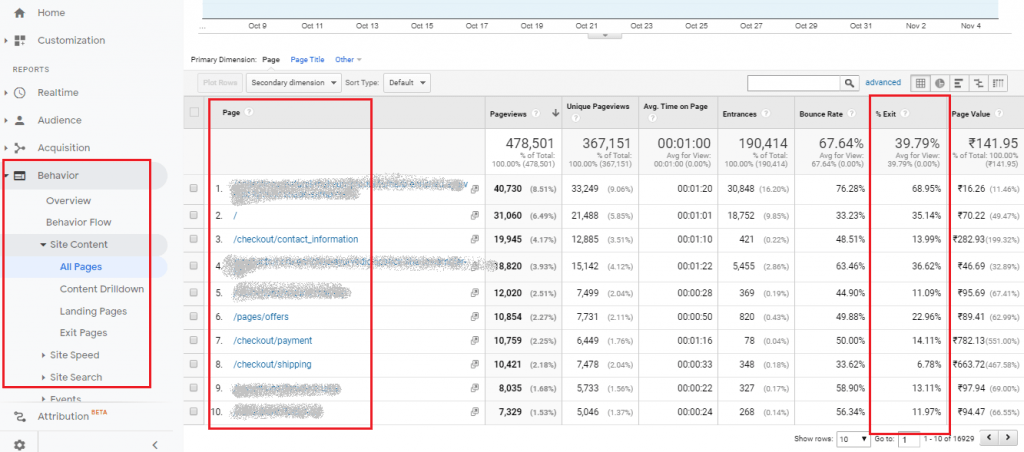Switch to Data table view icon
The image size is (1024, 452).
click(920, 83)
